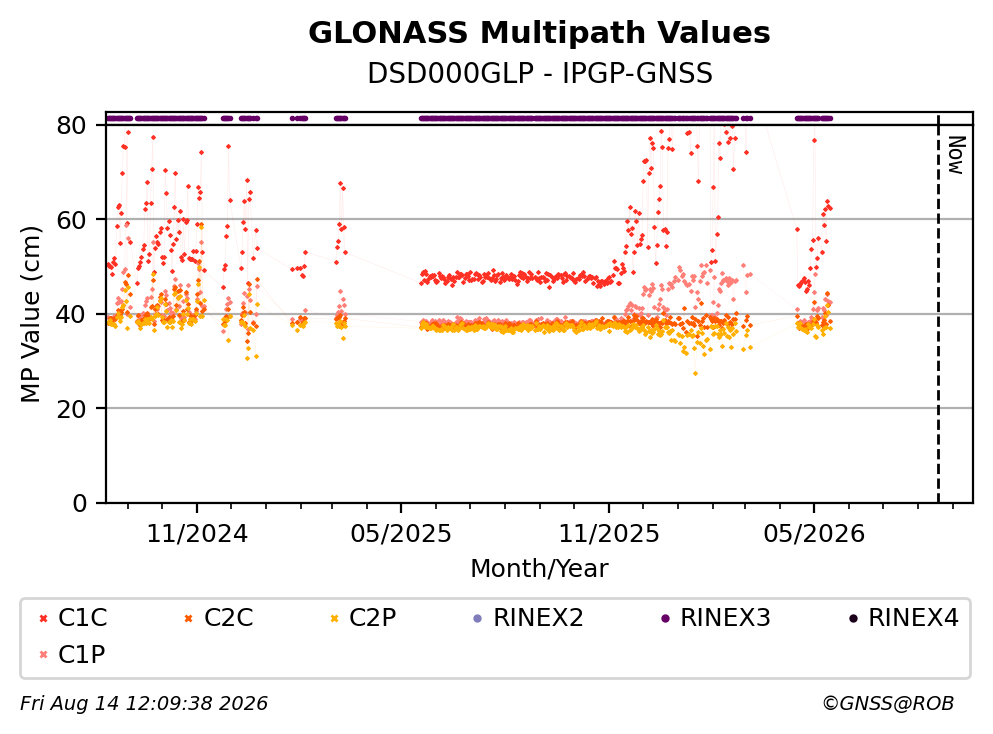This screenshot has height=734, width=993.
Task: Click the Month/Year axis label
Action: point(539,569)
